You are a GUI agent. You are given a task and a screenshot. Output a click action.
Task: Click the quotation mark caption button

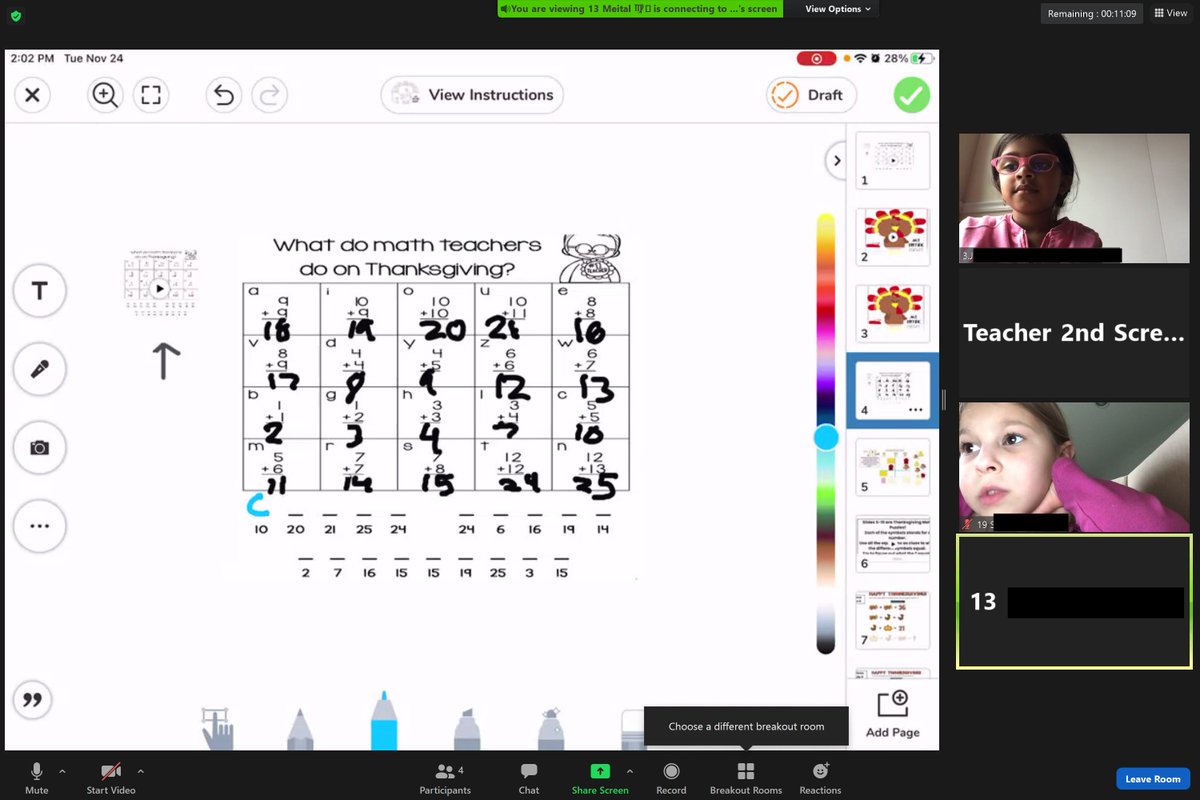point(32,700)
